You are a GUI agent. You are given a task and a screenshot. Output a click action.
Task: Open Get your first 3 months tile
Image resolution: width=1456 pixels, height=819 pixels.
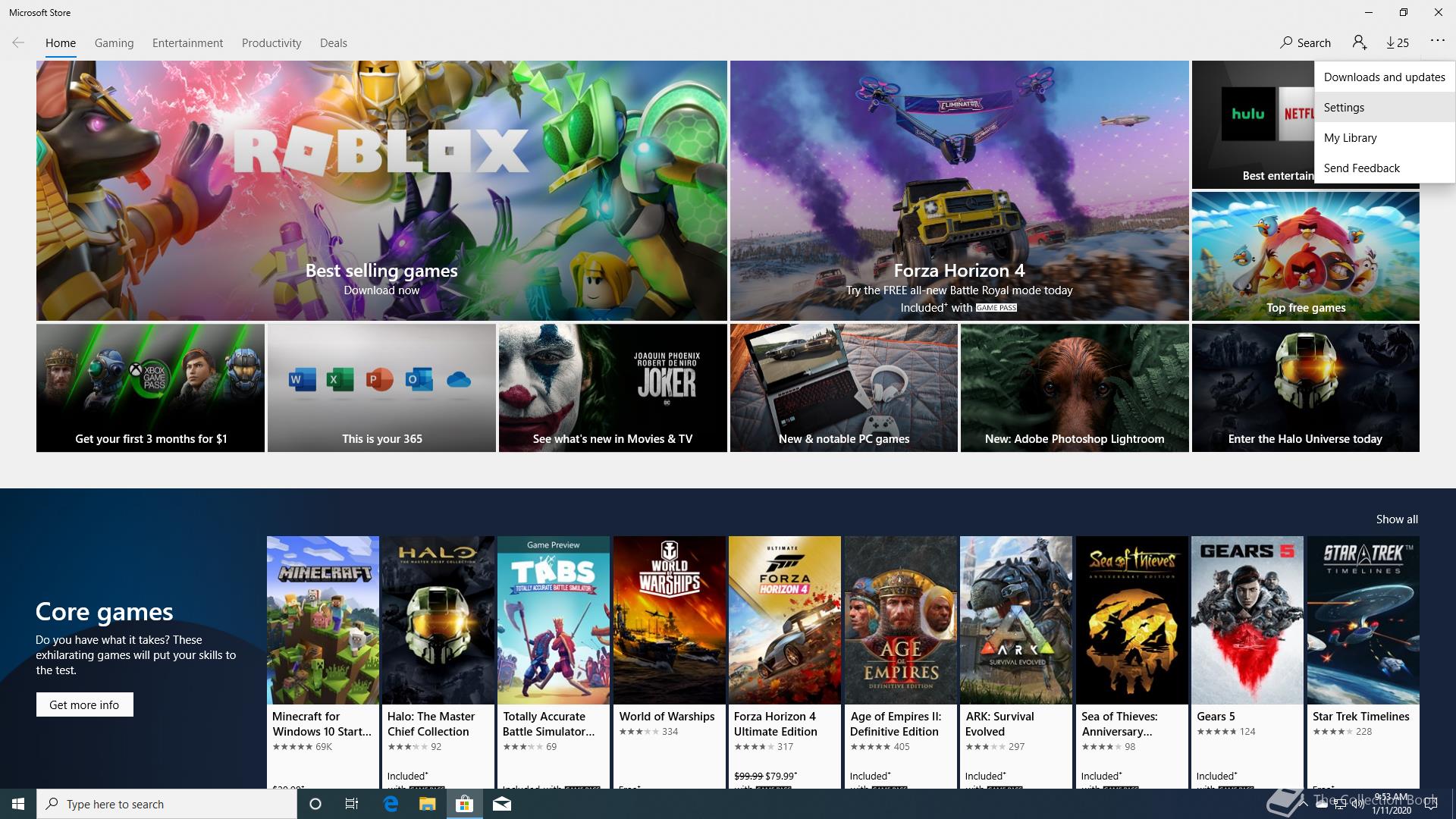[x=150, y=388]
